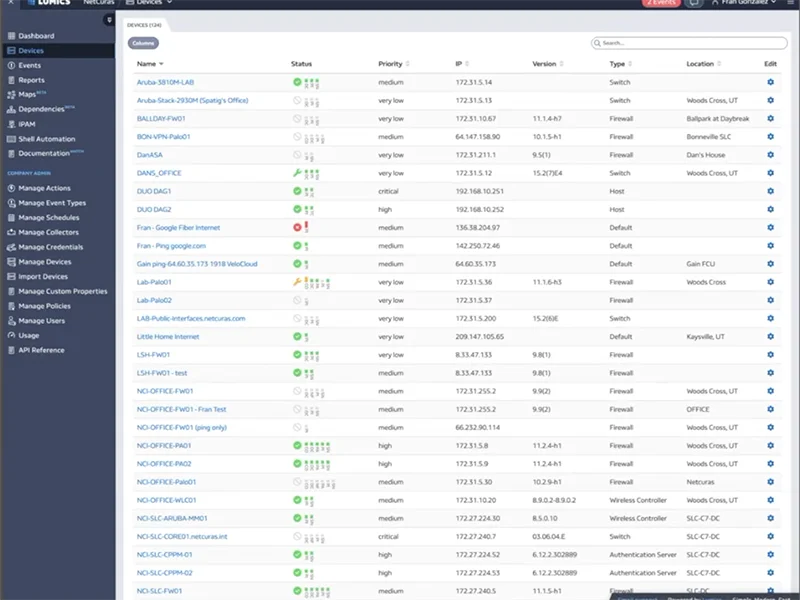800x600 pixels.
Task: Open the NCI-SLC-CORE01.netcuras.int device link
Action: (182, 537)
